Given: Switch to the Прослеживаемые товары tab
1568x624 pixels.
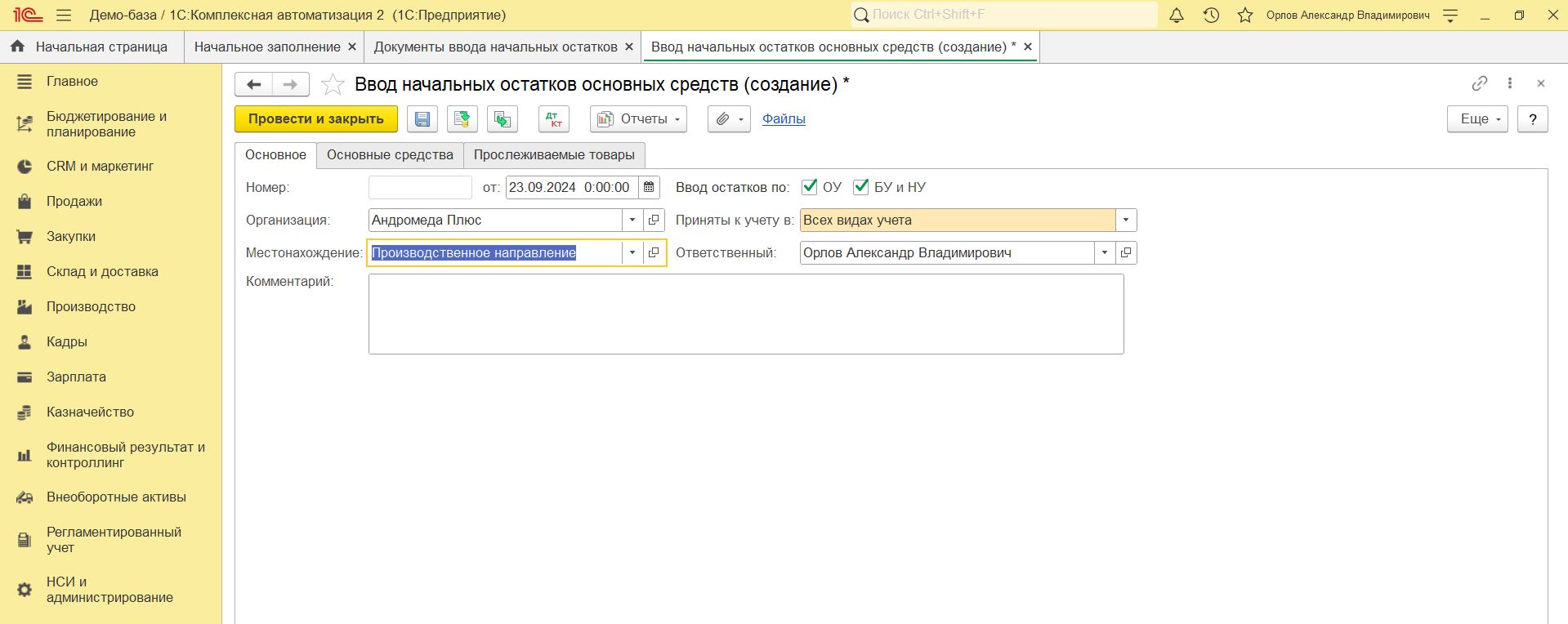Looking at the screenshot, I should click(554, 155).
